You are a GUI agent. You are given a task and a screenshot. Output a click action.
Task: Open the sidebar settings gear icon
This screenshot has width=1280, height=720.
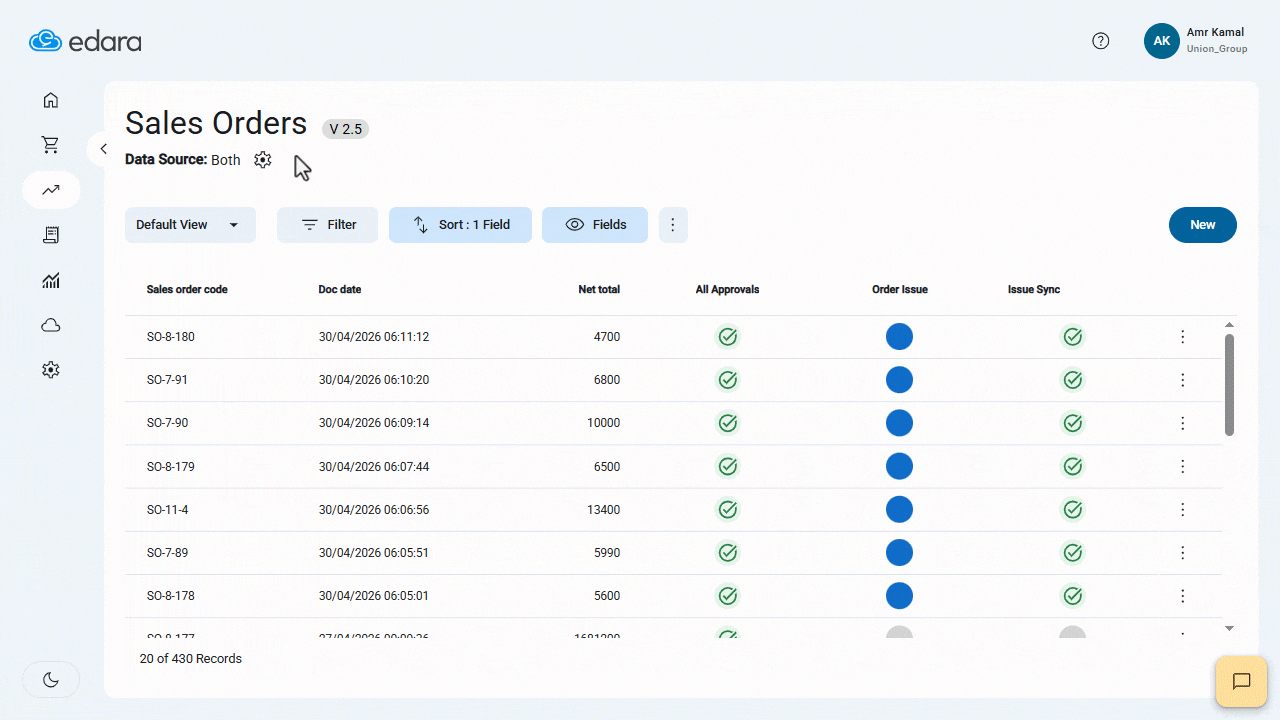coord(51,370)
